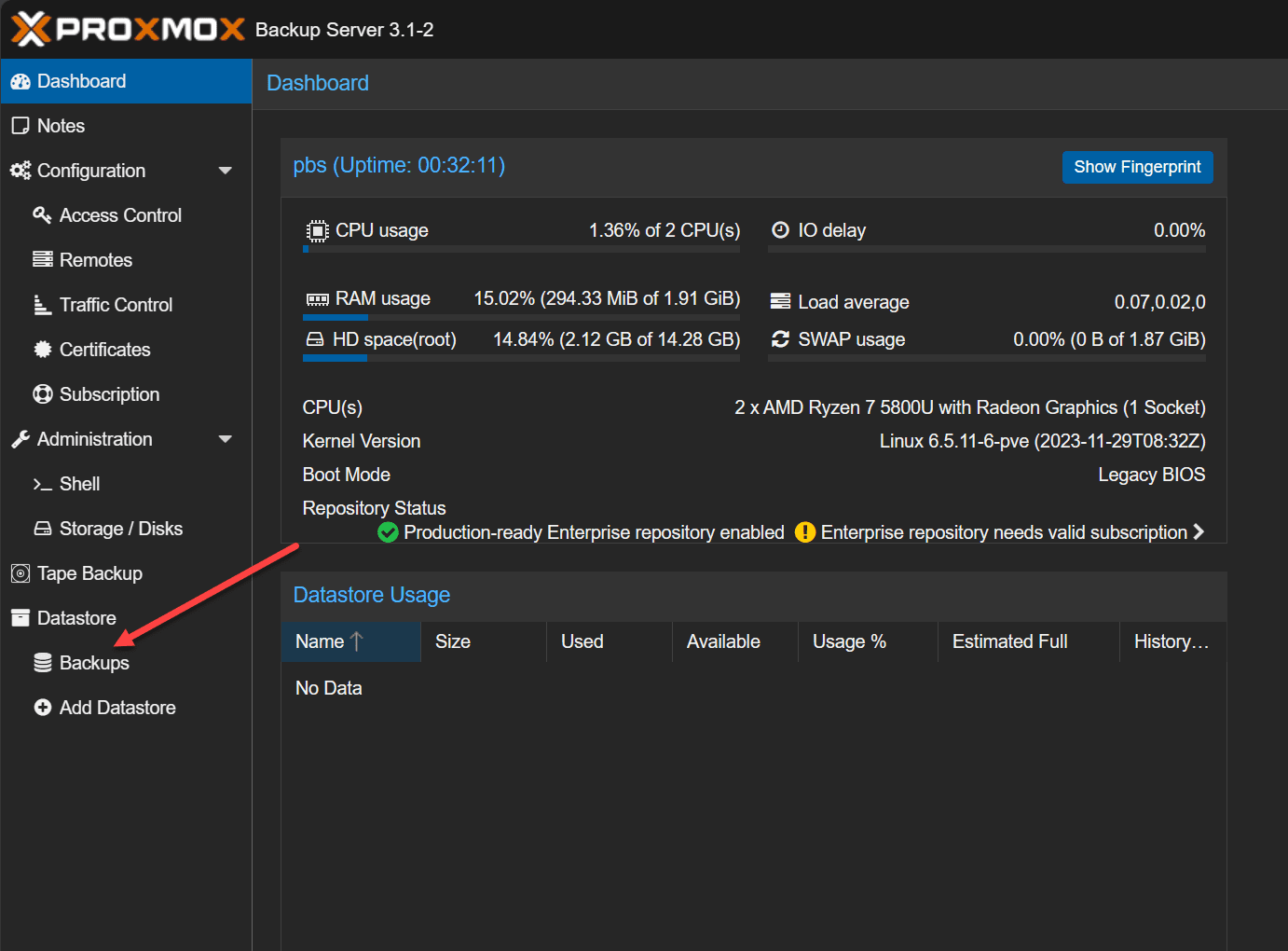Click the SWAP usage refresh icon
1288x951 pixels.
coord(781,339)
